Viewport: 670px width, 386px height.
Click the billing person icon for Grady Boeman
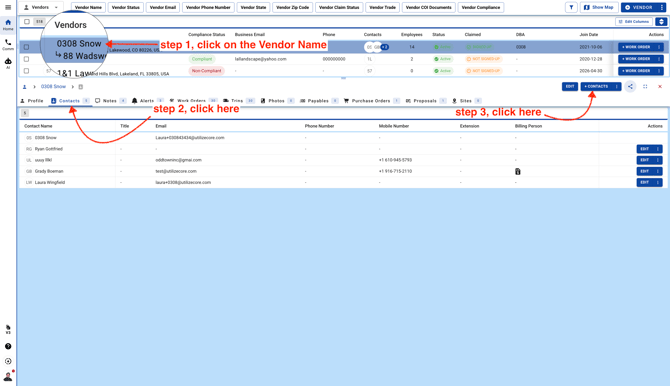click(x=517, y=171)
